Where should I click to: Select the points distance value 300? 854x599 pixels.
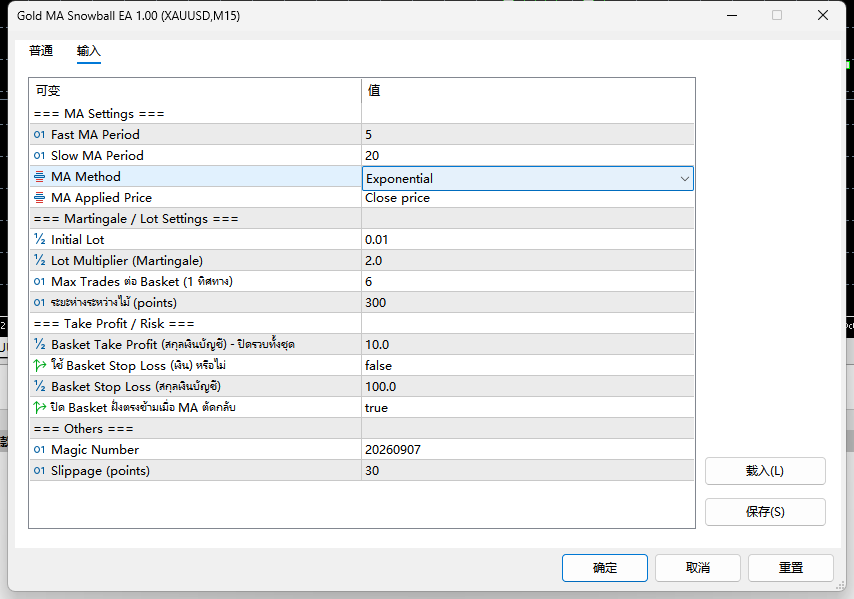coord(528,303)
